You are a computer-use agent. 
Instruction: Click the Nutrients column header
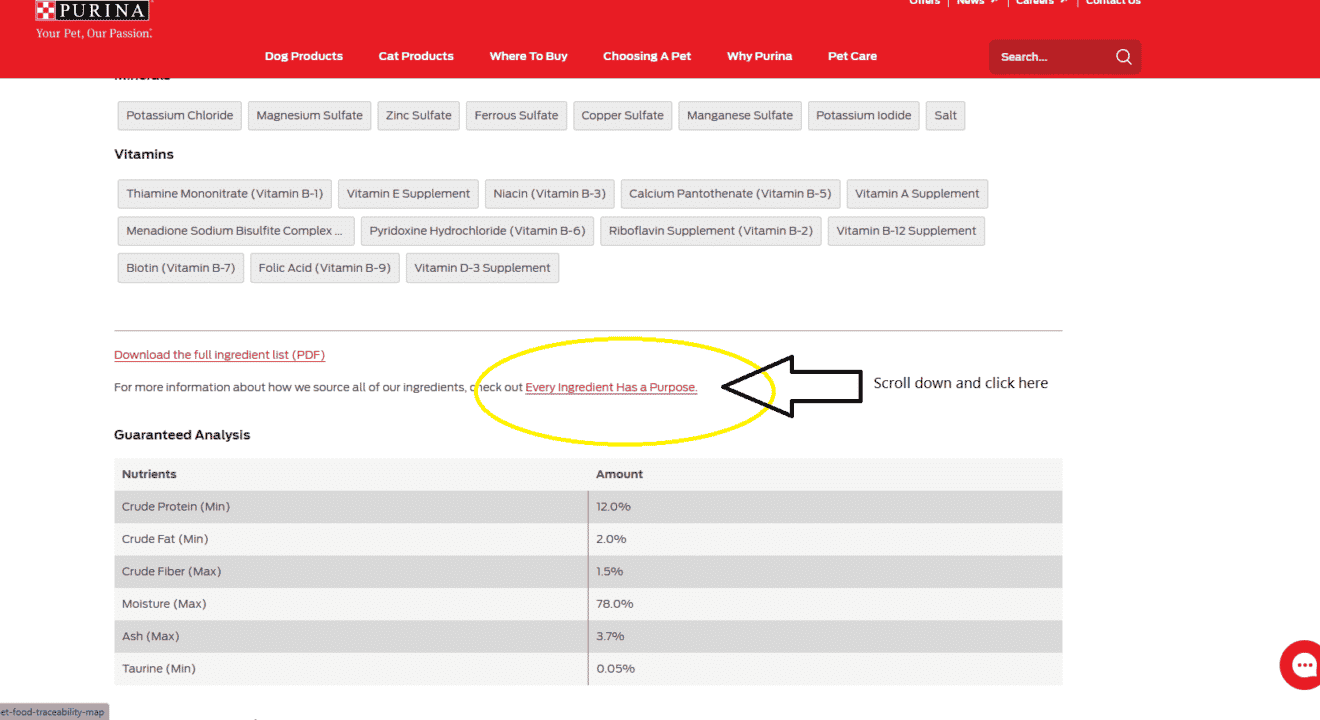point(149,474)
